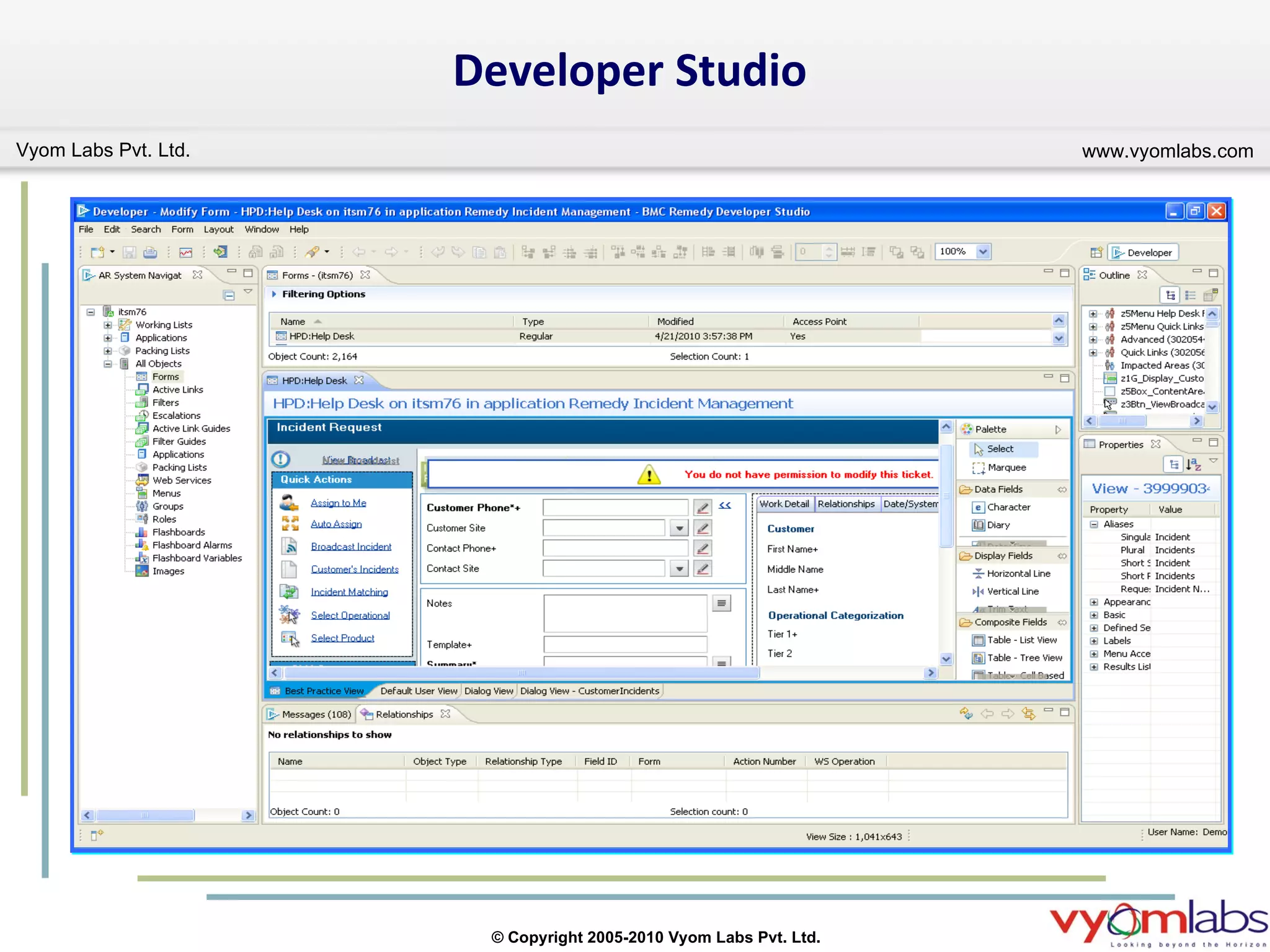Open the File menu
1270x952 pixels.
[86, 229]
